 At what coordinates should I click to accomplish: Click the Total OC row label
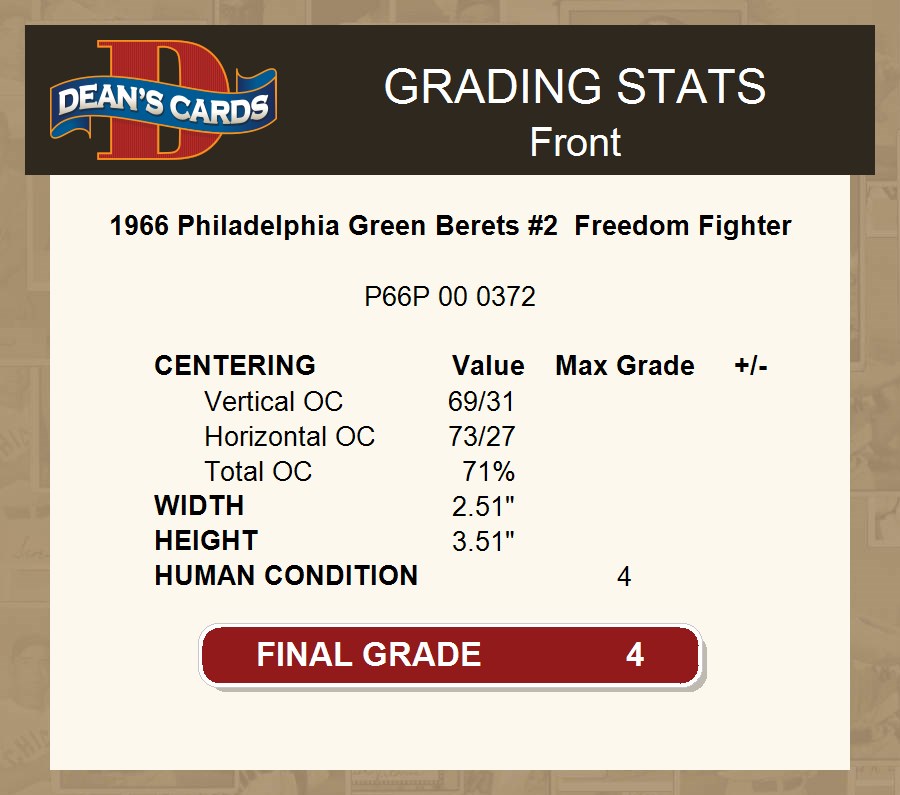point(258,471)
